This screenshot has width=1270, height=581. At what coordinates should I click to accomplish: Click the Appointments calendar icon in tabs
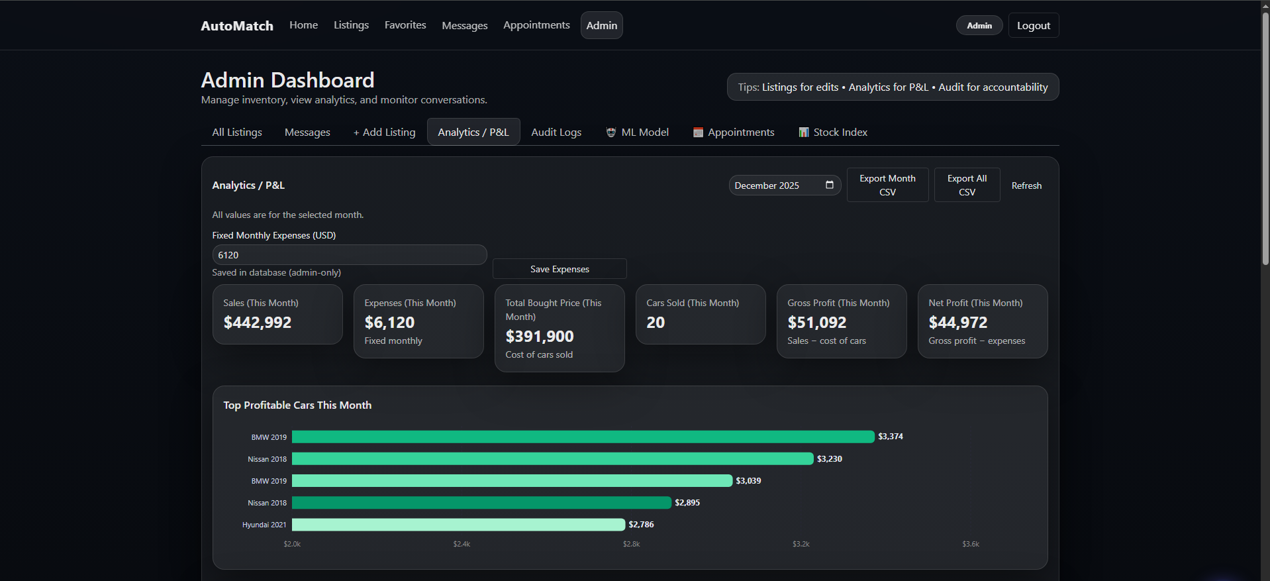(698, 132)
